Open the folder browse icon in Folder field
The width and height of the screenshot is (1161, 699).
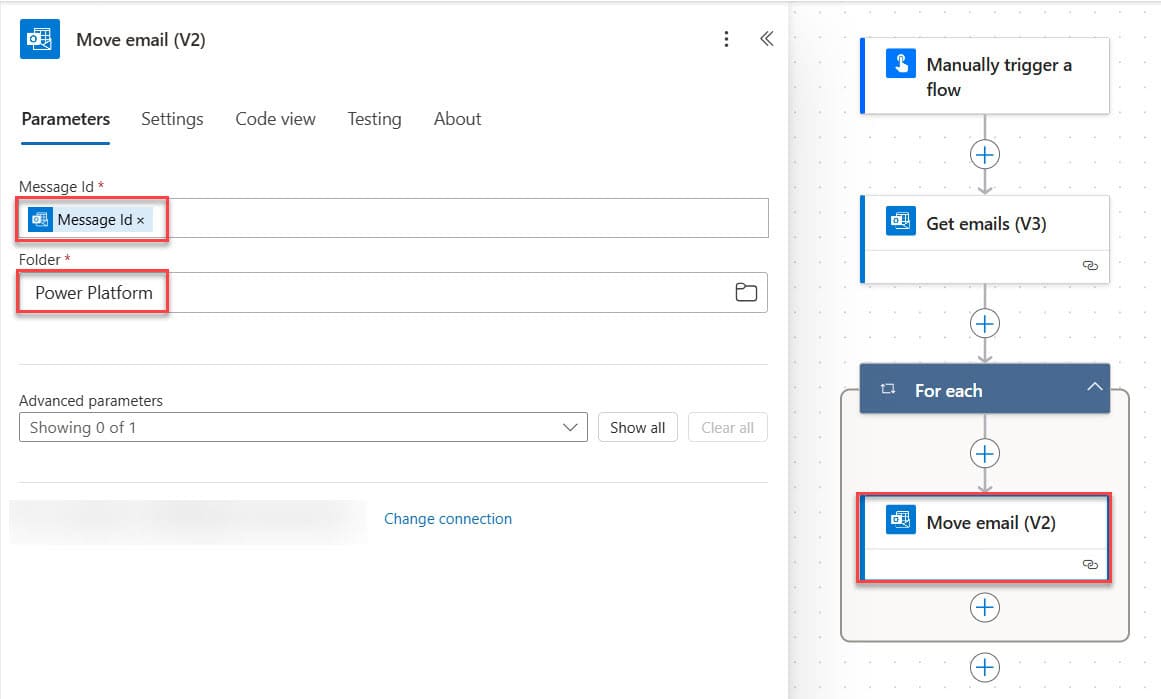746,291
